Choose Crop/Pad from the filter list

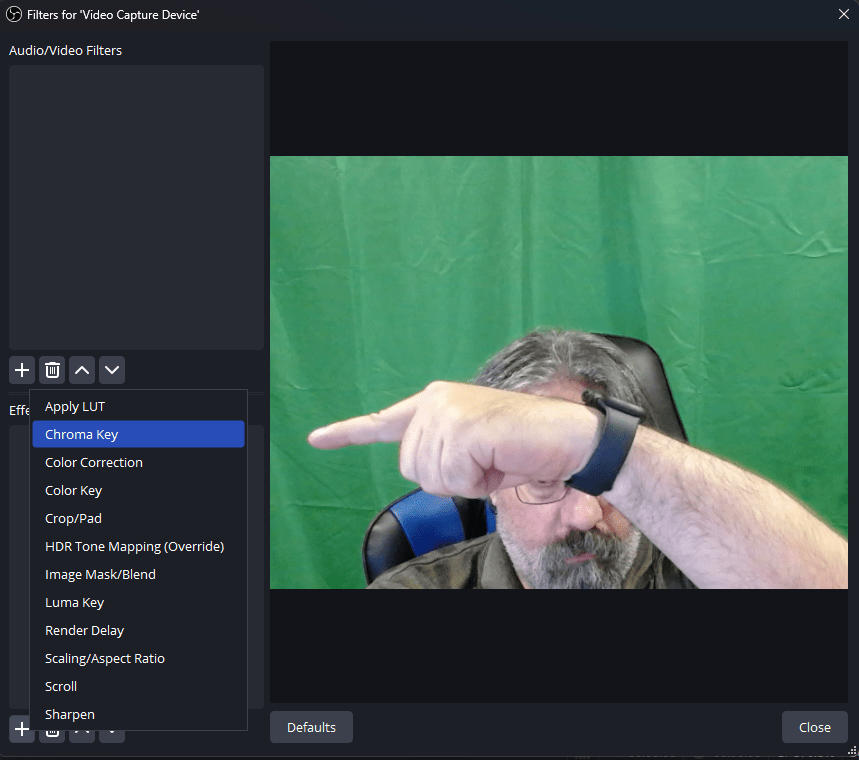73,519
